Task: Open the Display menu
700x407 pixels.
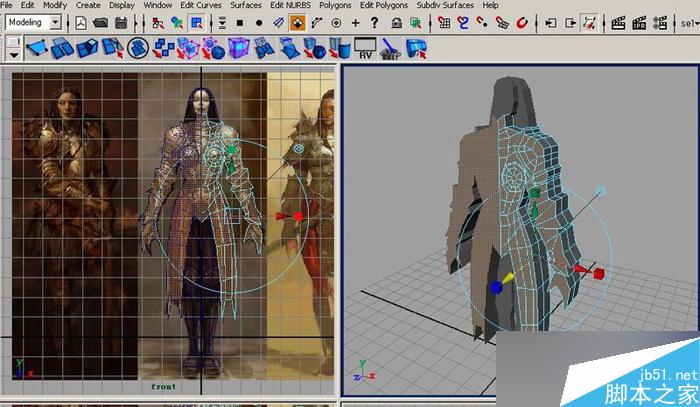Action: coord(122,5)
